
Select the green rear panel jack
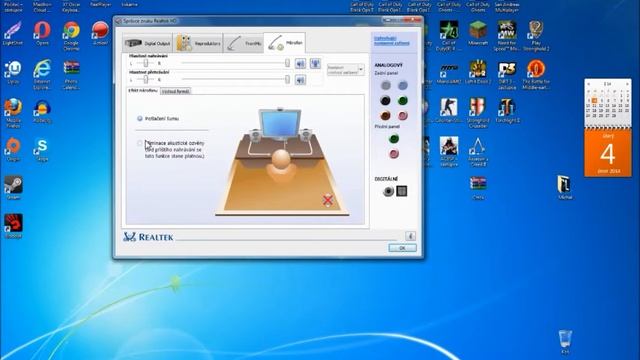402,100
